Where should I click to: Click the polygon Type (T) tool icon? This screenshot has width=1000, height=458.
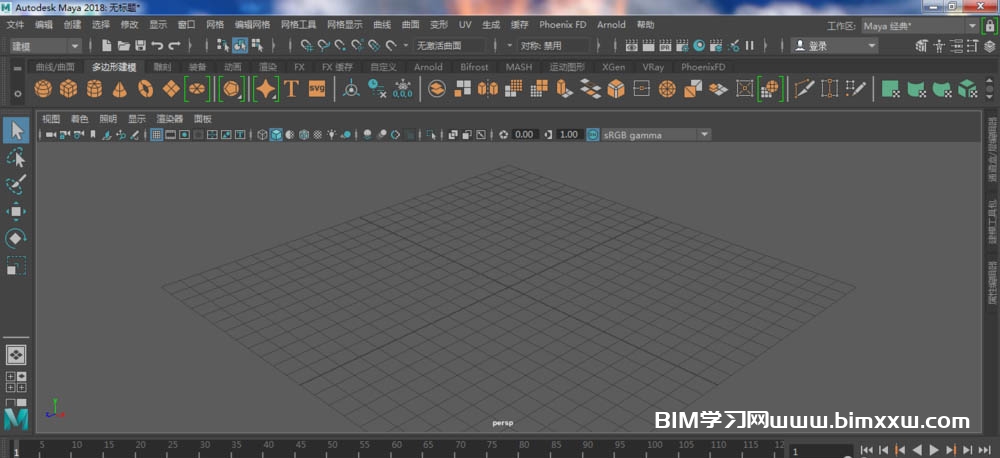click(x=291, y=89)
